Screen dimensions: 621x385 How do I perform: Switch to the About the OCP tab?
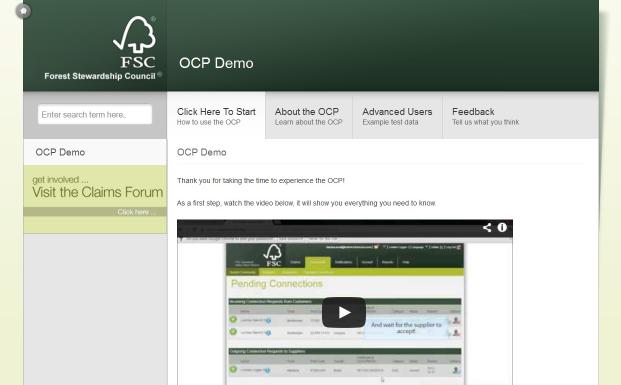(x=309, y=116)
